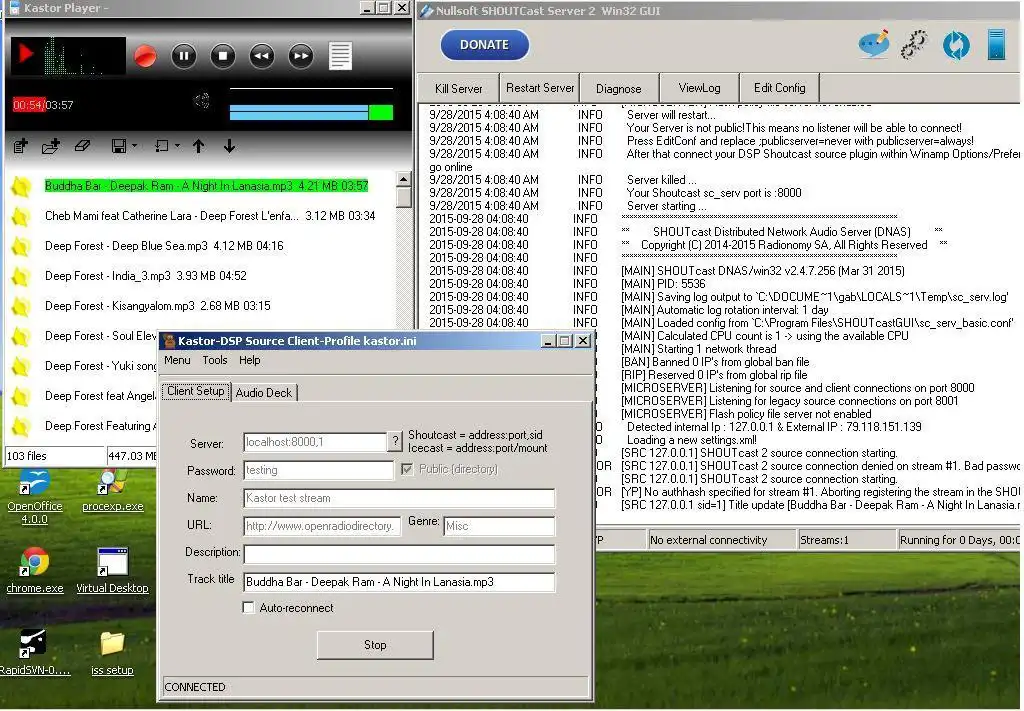The height and width of the screenshot is (711, 1024).
Task: Click star icon beside India_3 track
Action: (x=21, y=277)
